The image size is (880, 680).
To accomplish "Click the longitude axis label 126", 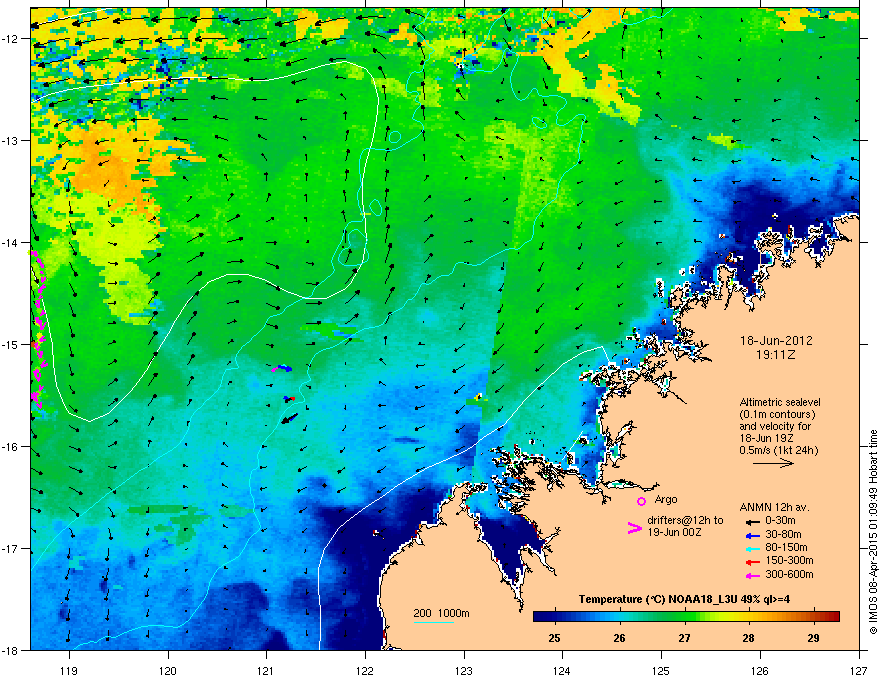I will (760, 670).
